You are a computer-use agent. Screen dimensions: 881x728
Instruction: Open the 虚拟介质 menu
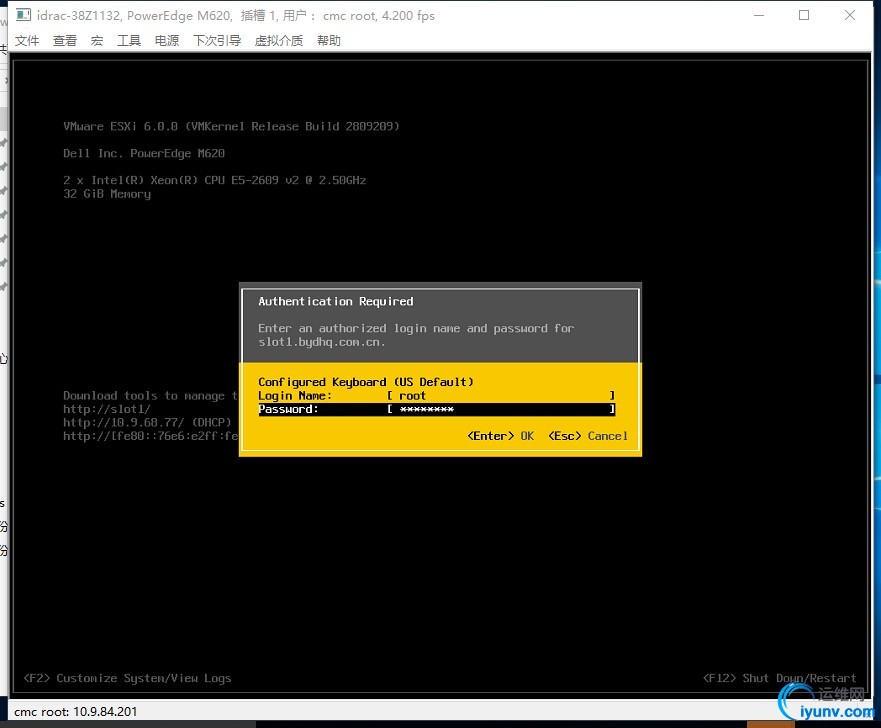point(279,40)
